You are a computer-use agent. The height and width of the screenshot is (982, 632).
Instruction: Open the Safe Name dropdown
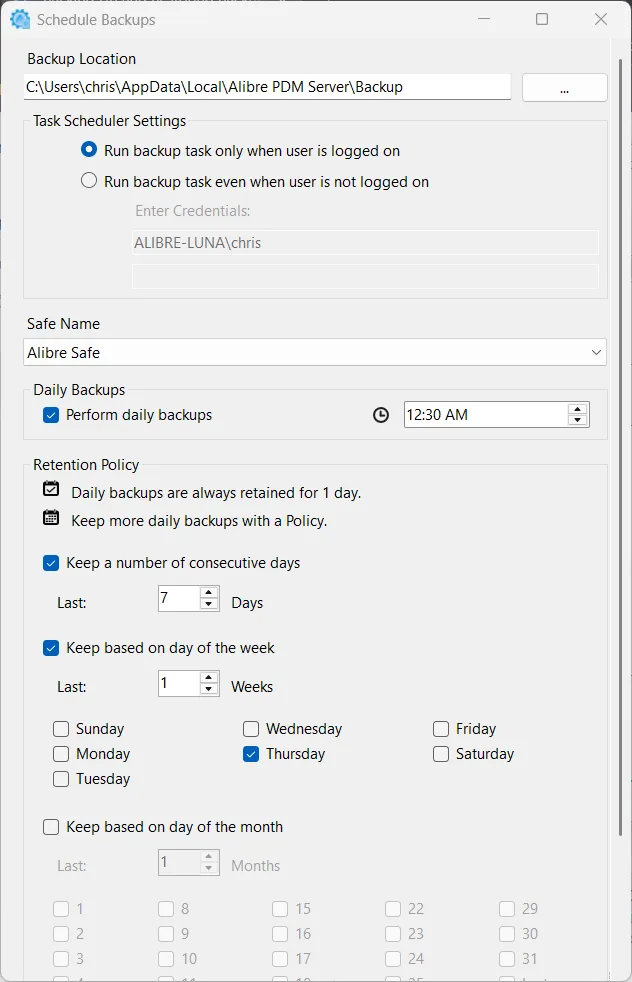pos(314,353)
